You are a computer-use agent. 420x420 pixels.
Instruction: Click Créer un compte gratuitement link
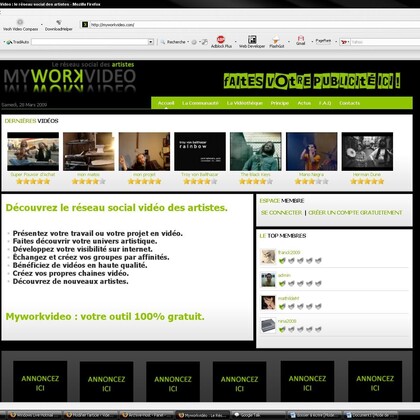(x=355, y=212)
